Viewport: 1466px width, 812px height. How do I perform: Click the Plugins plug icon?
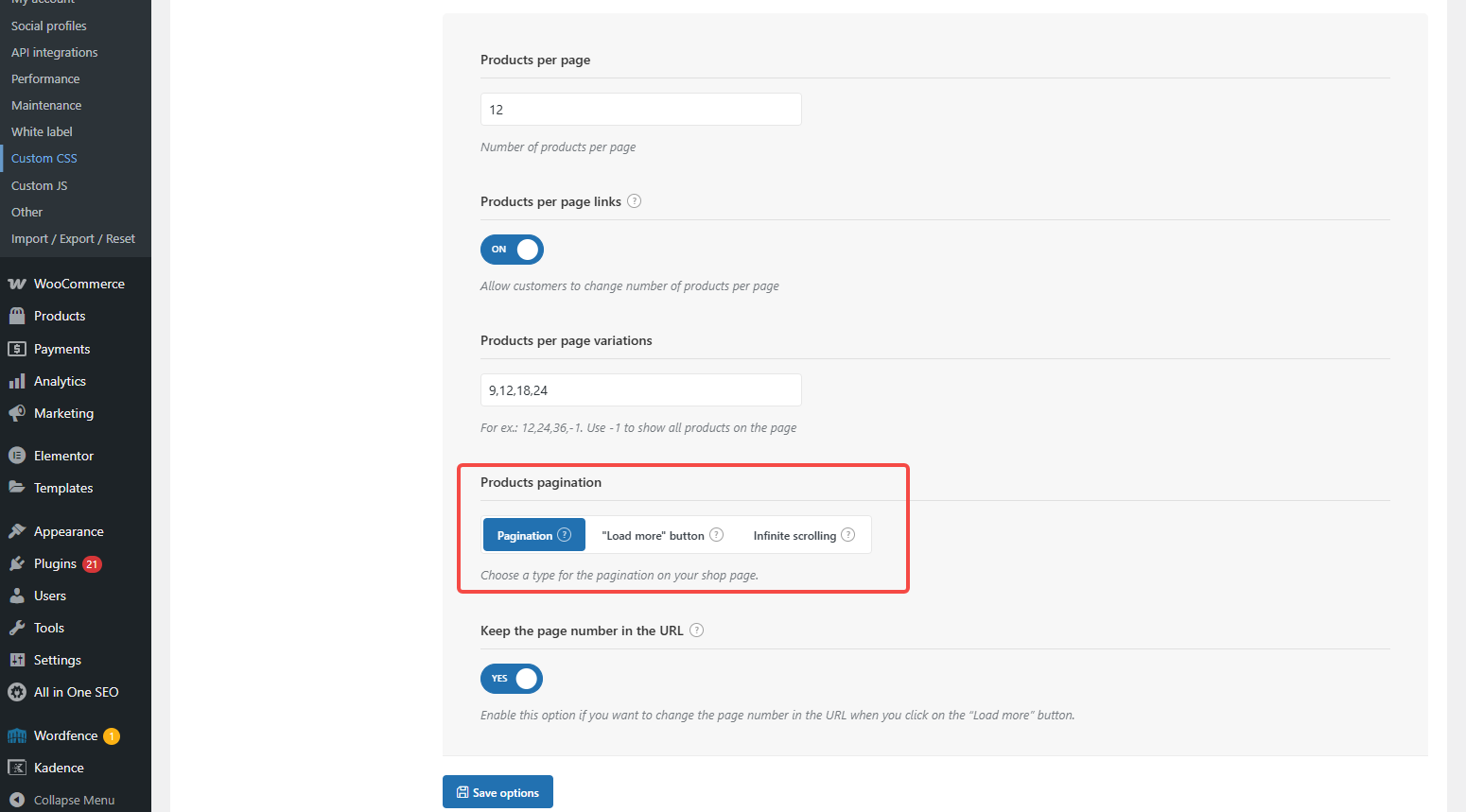click(x=17, y=563)
